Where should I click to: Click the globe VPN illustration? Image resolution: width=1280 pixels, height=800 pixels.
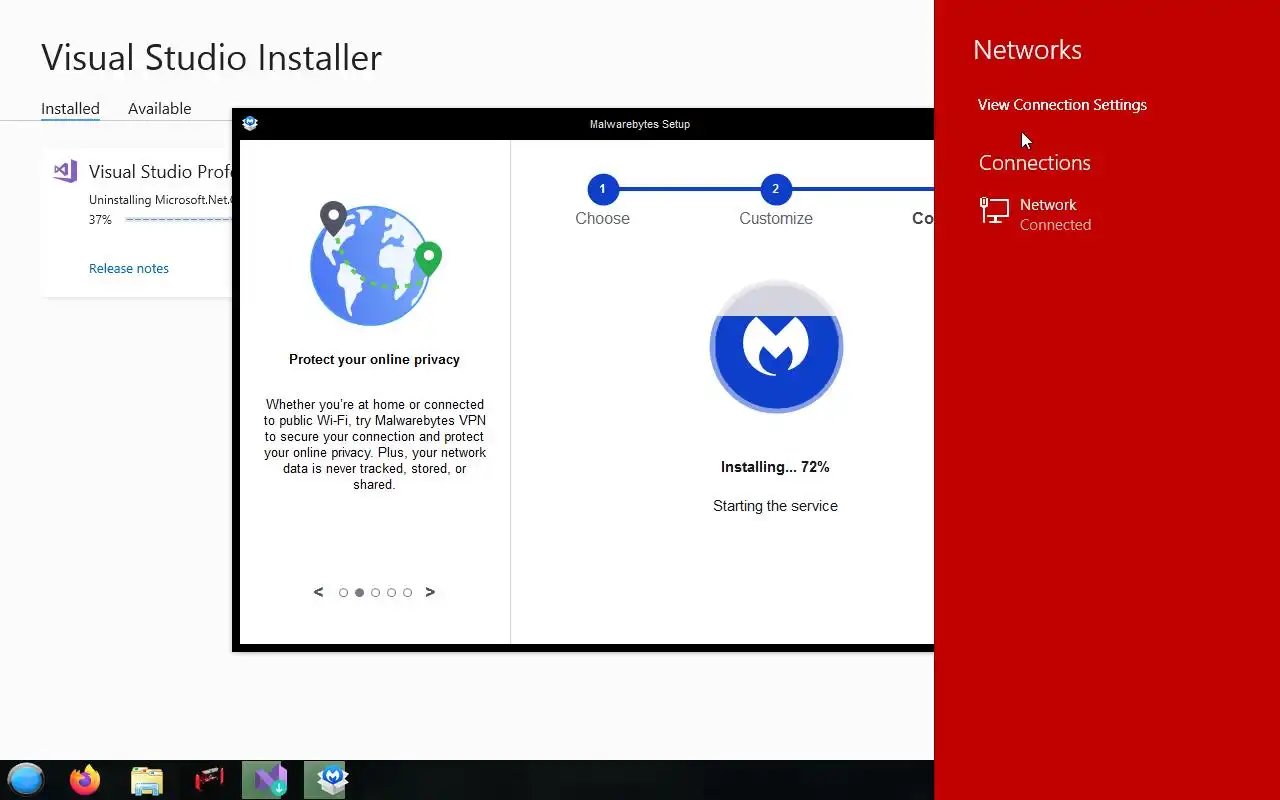[x=375, y=264]
